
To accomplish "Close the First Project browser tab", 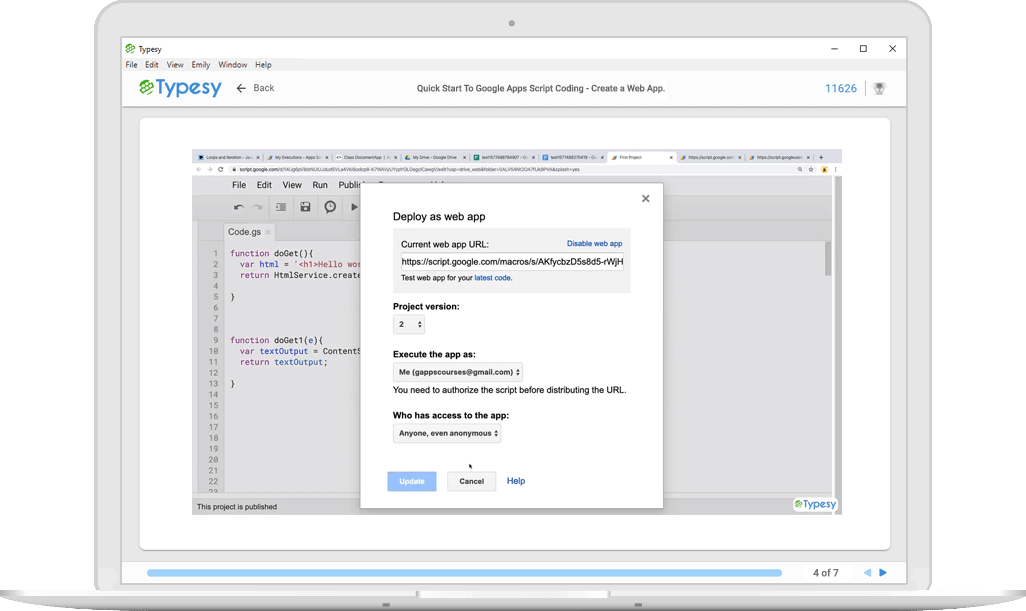I will pyautogui.click(x=671, y=158).
